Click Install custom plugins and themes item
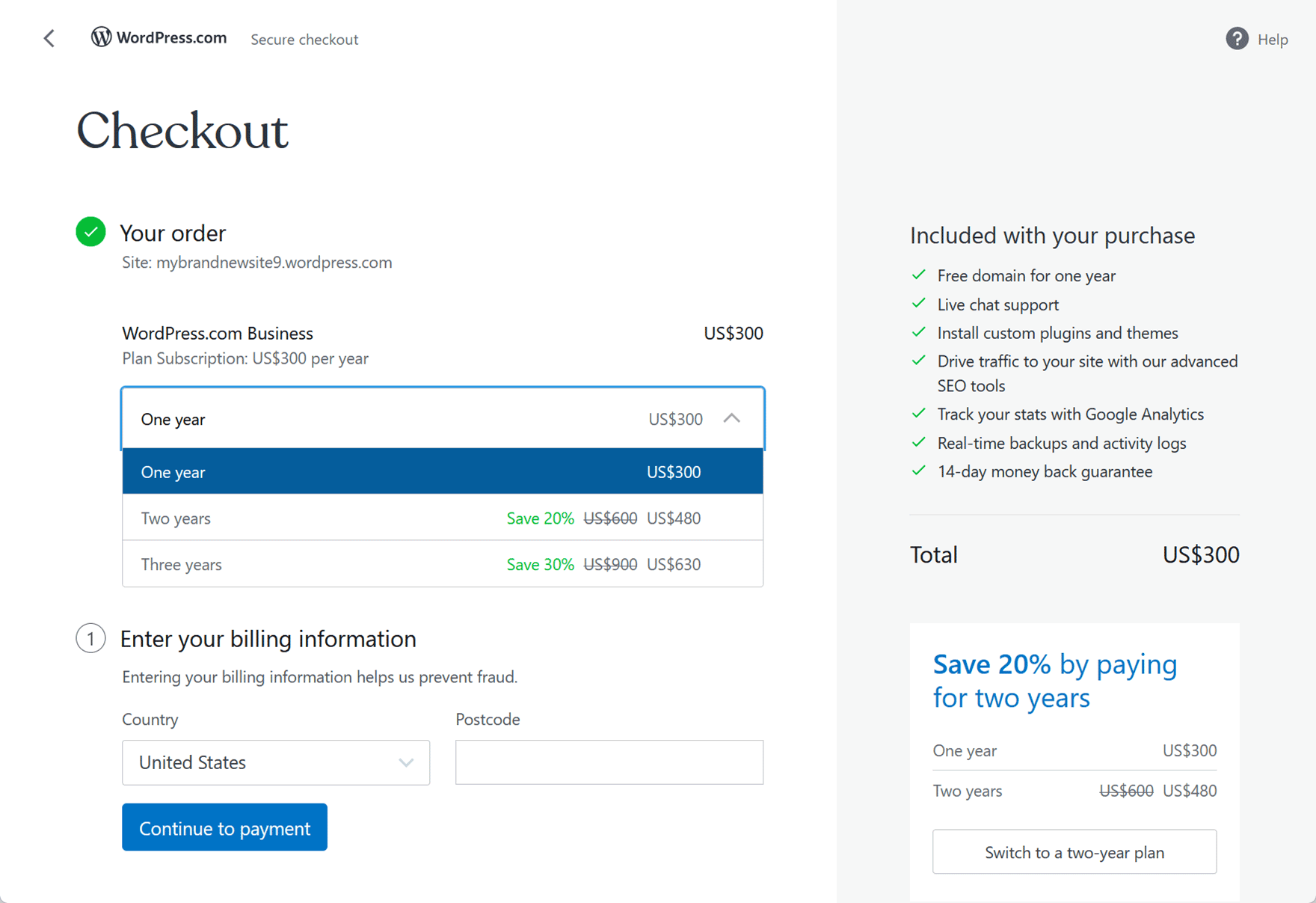The height and width of the screenshot is (903, 1316). (1057, 333)
